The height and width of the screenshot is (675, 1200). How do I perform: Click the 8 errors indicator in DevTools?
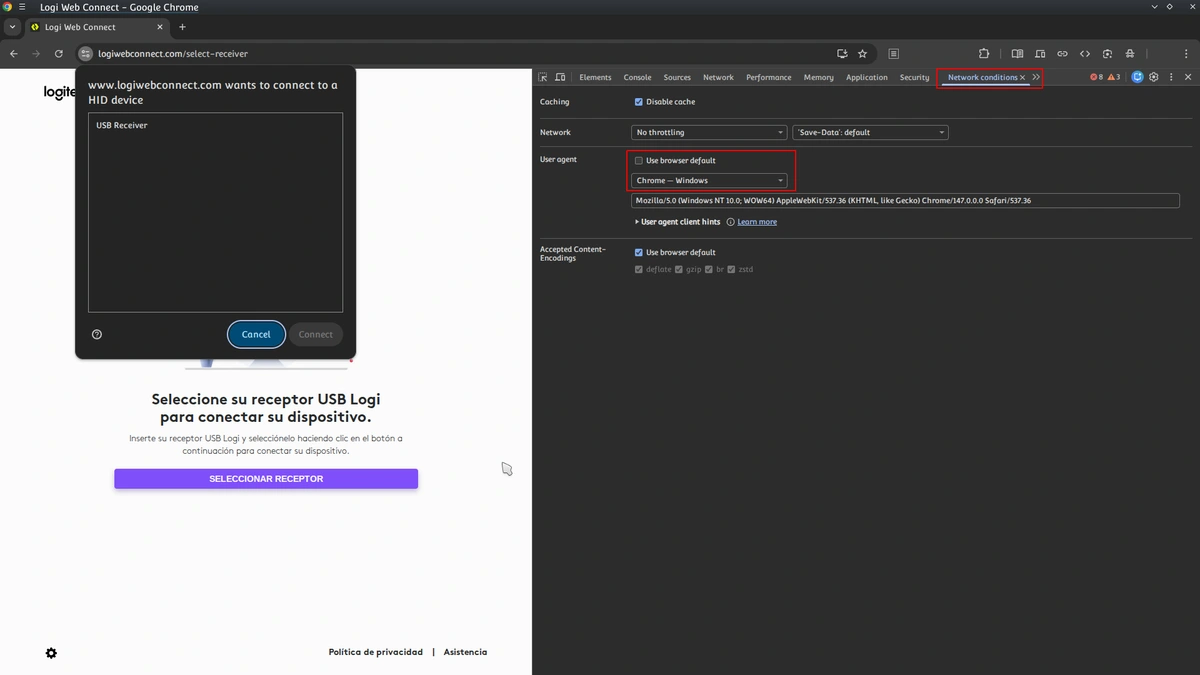1096,76
